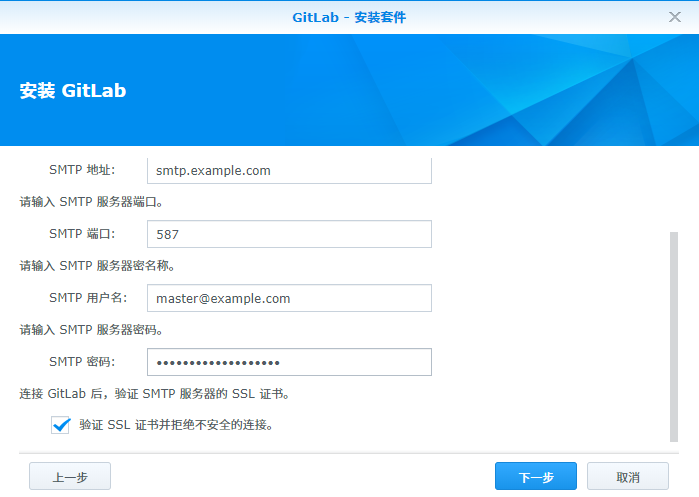The width and height of the screenshot is (699, 497).
Task: Click the SSL certificate verification description text
Action: 155,394
